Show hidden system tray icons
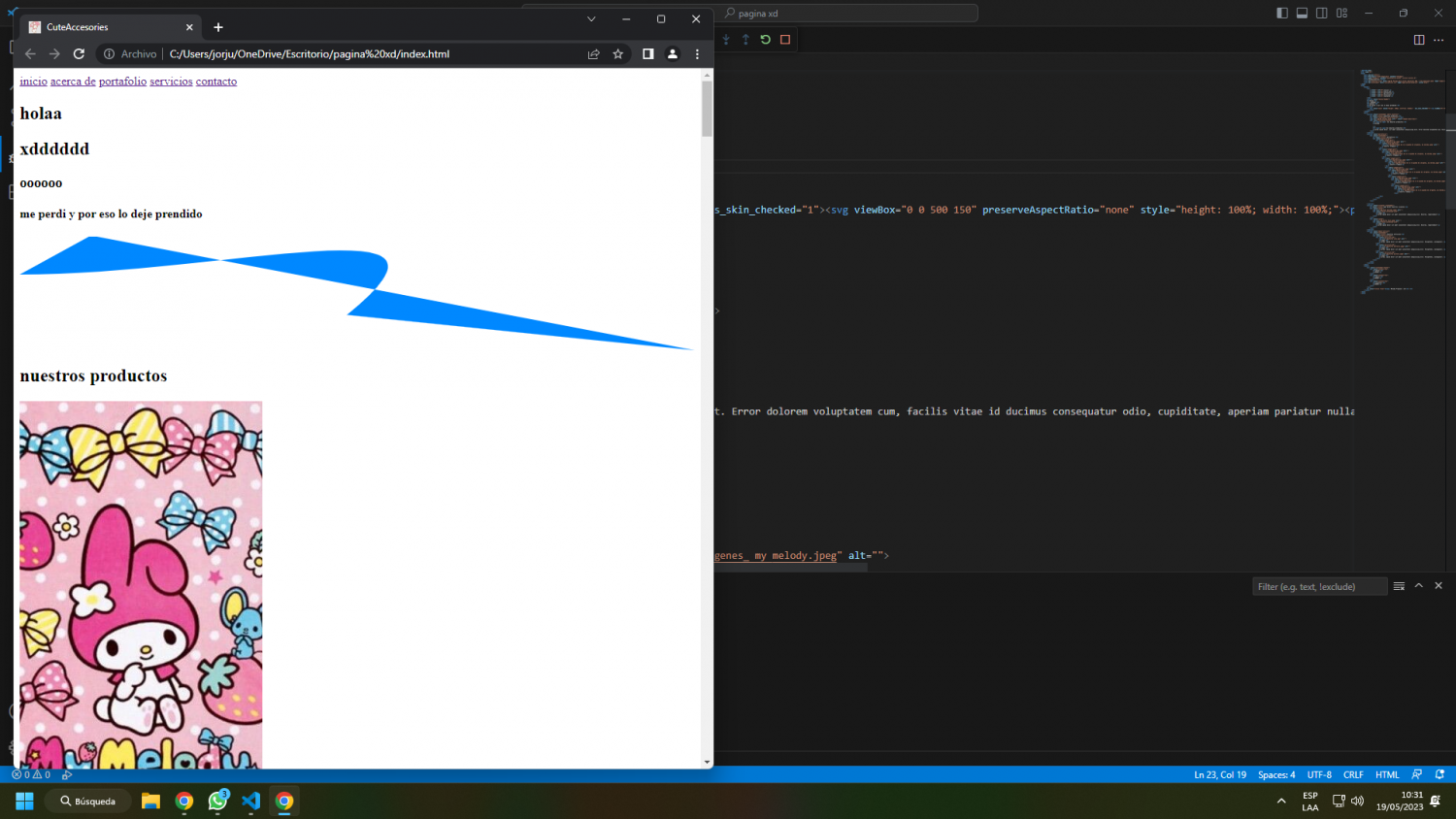 pyautogui.click(x=1281, y=802)
